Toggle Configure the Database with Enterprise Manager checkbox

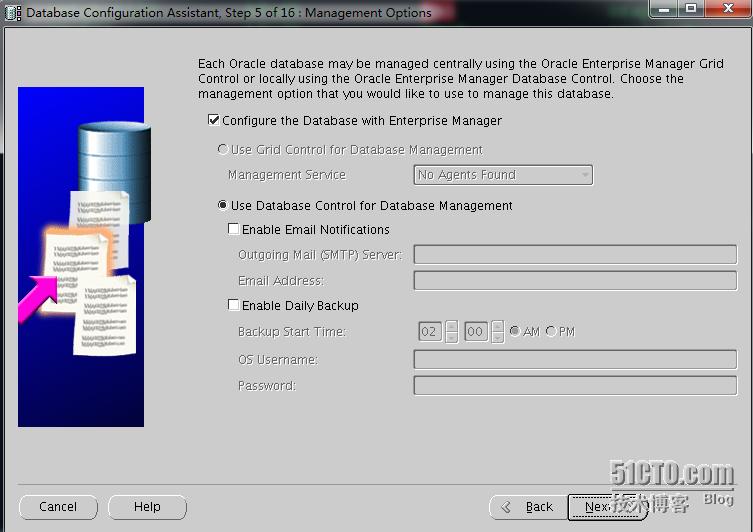point(214,120)
